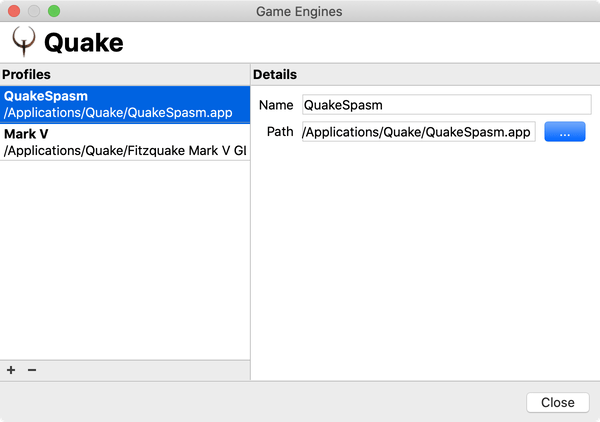Click the Path label
The image size is (600, 422).
click(x=279, y=133)
